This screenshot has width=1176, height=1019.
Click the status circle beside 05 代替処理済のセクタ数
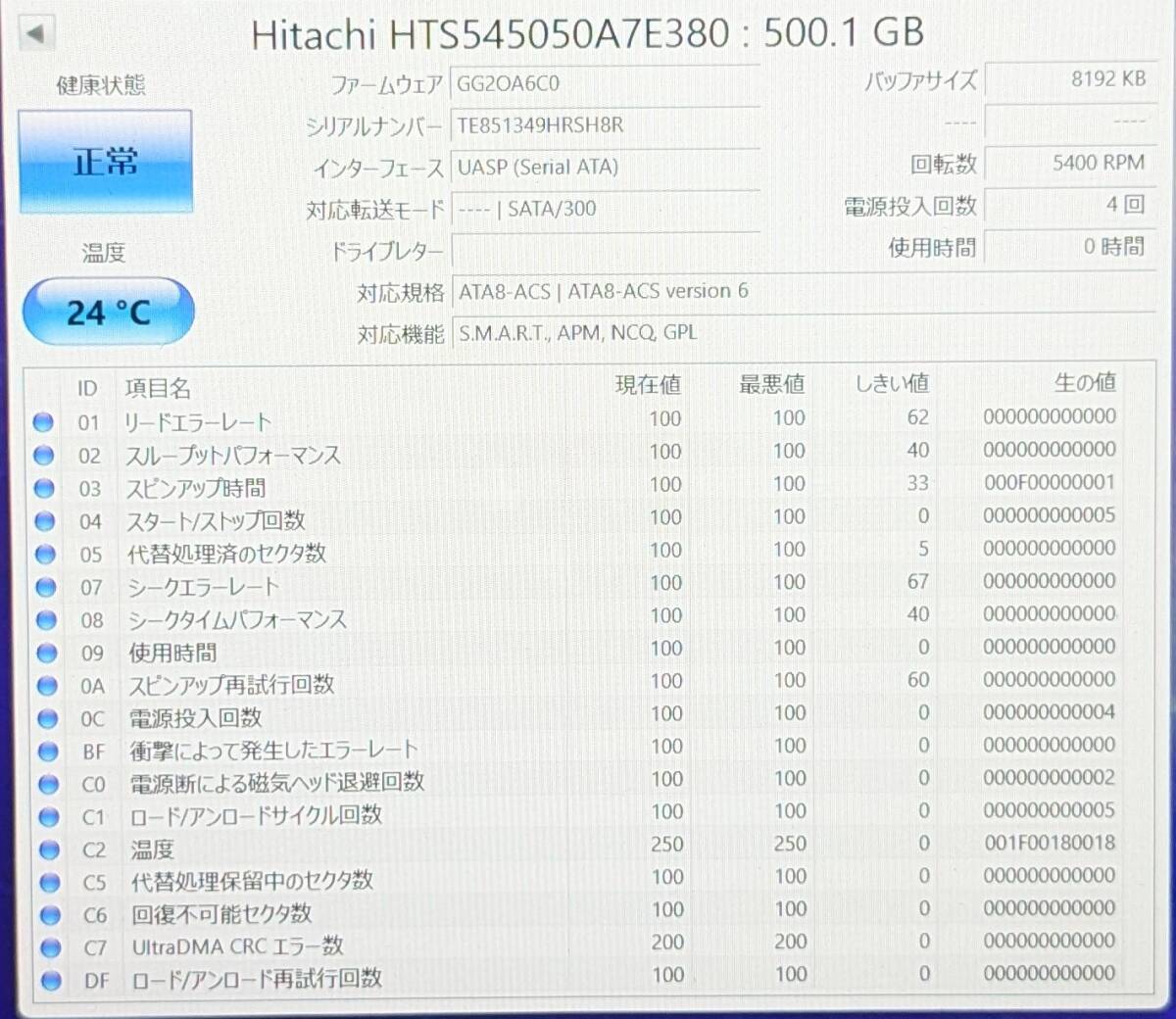pyautogui.click(x=45, y=555)
